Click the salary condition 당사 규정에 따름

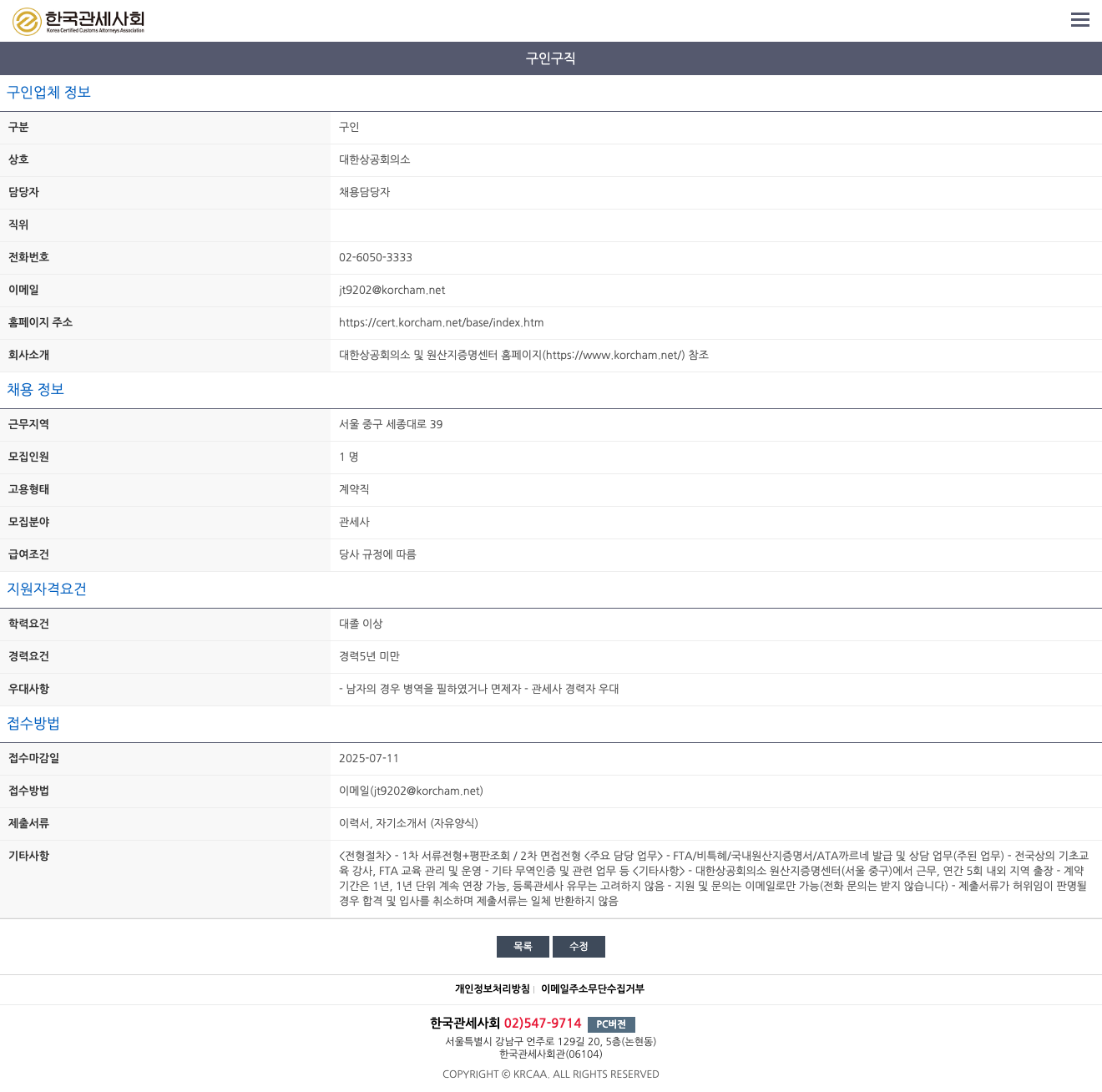point(377,554)
